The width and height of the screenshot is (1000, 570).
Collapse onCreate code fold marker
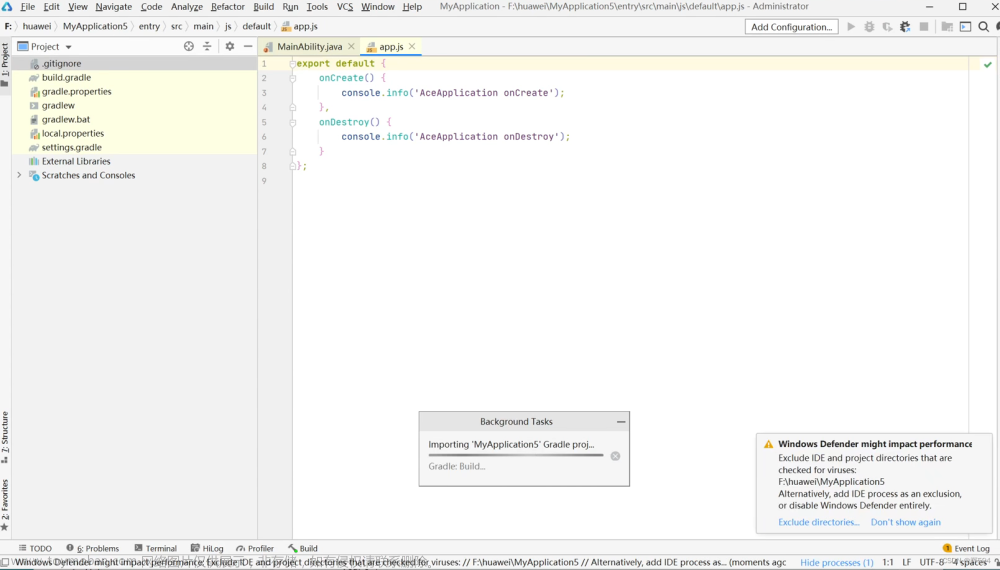(293, 78)
